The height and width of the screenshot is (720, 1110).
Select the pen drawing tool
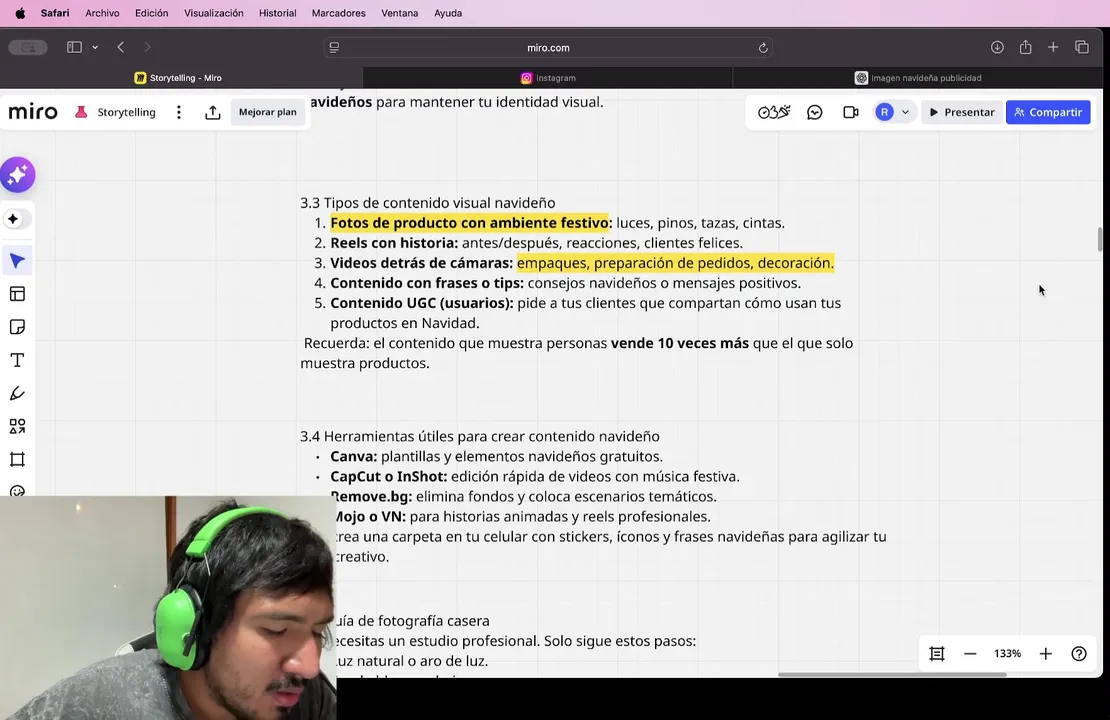click(x=18, y=394)
